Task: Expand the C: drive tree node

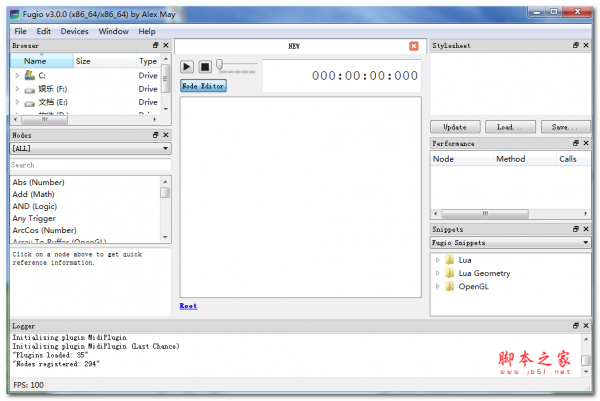Action: (x=17, y=75)
